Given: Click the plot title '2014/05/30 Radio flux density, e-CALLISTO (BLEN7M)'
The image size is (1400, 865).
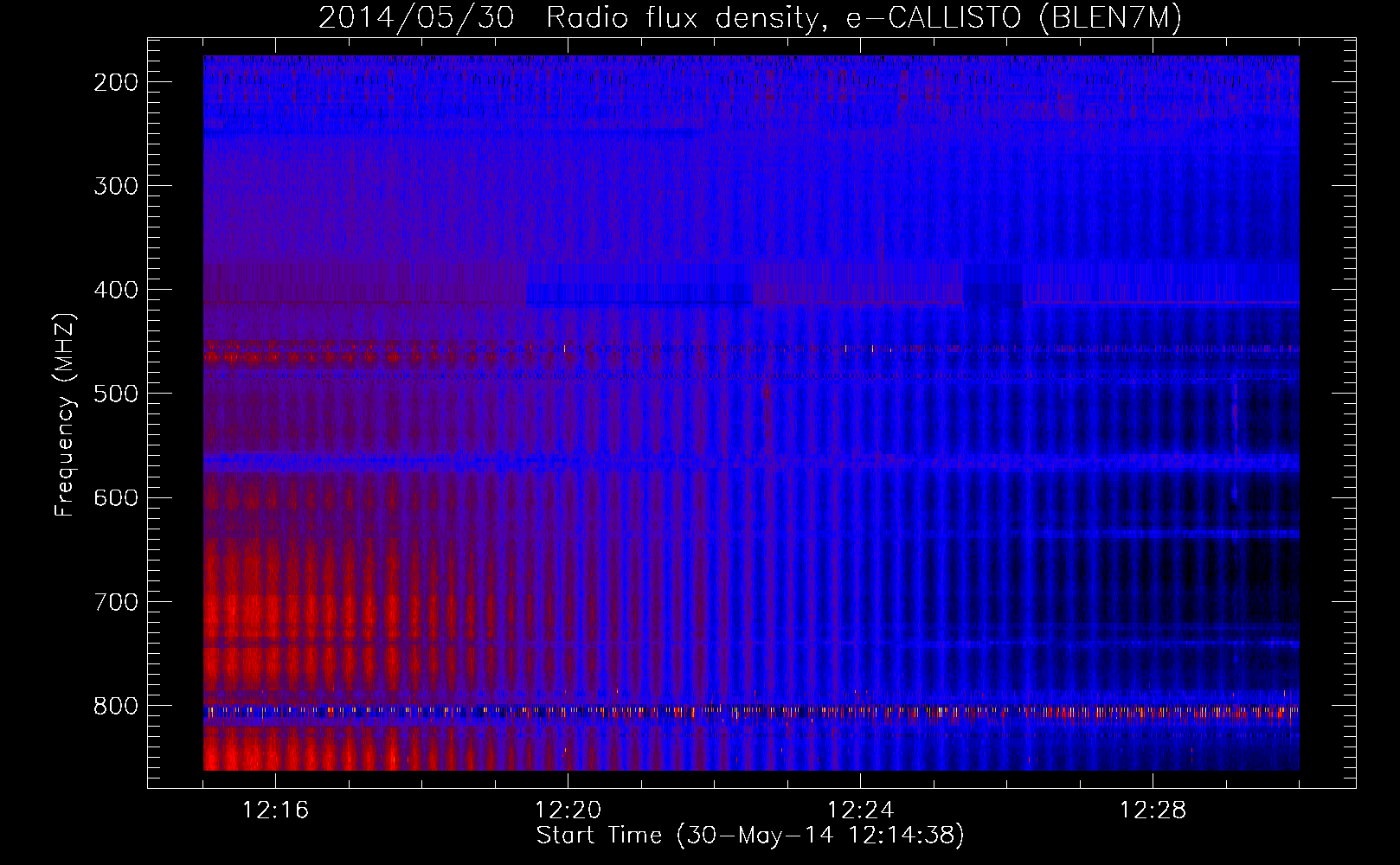Looking at the screenshot, I should (750, 18).
